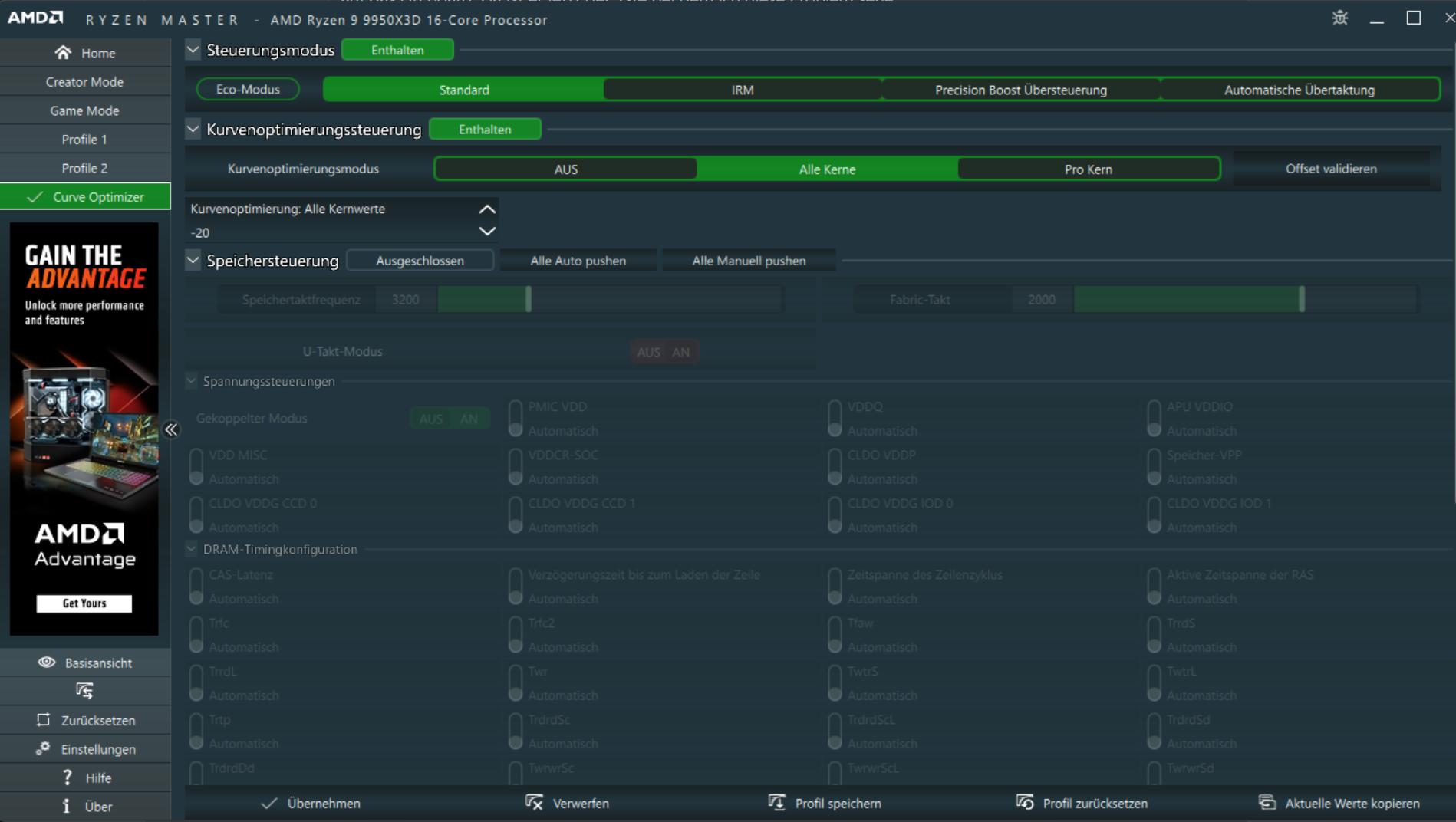Set curve optimizer mode to AUS
1456x822 pixels.
(566, 169)
